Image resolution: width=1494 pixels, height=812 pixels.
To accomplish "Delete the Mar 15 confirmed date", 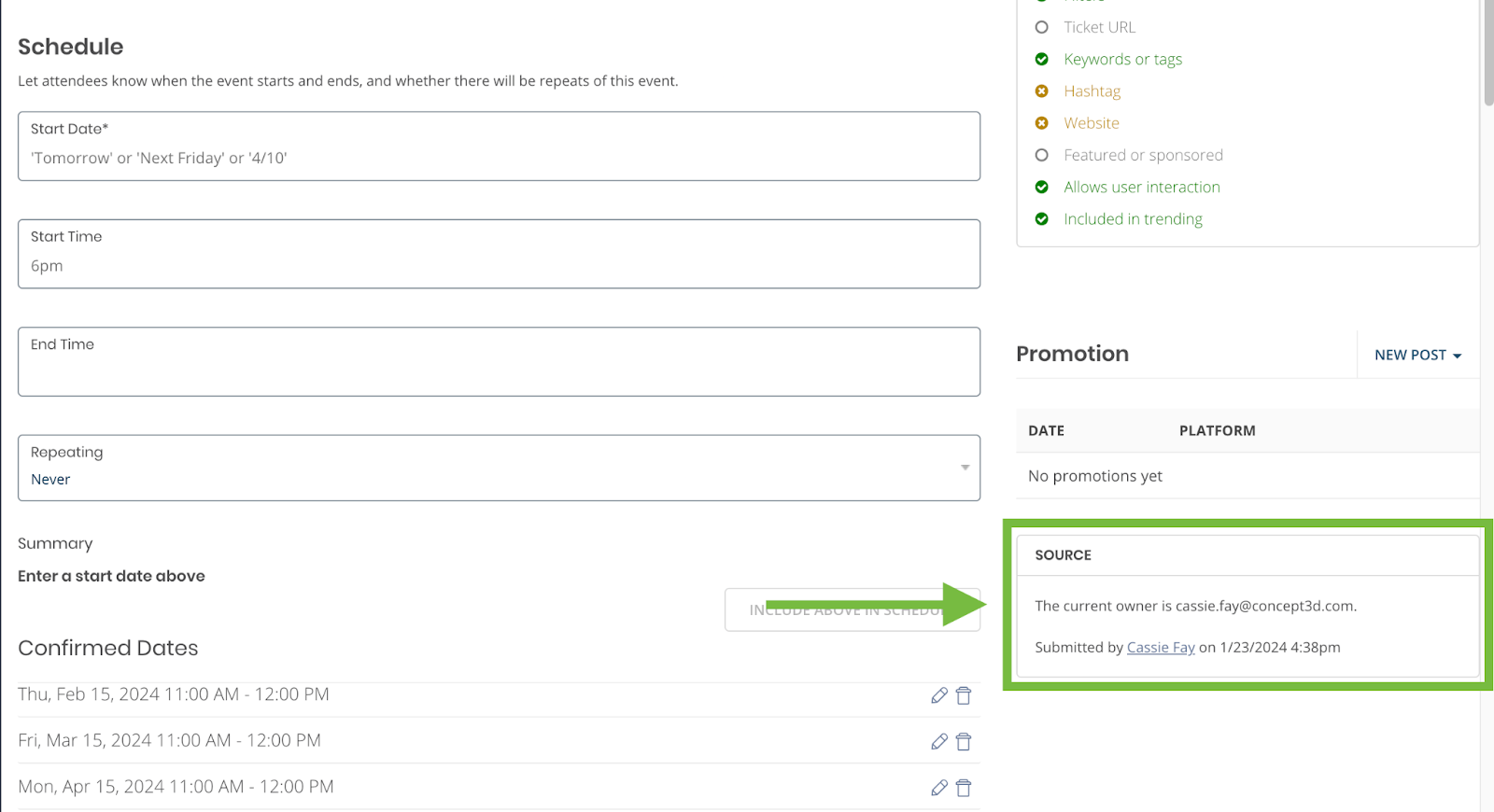I will tap(964, 741).
